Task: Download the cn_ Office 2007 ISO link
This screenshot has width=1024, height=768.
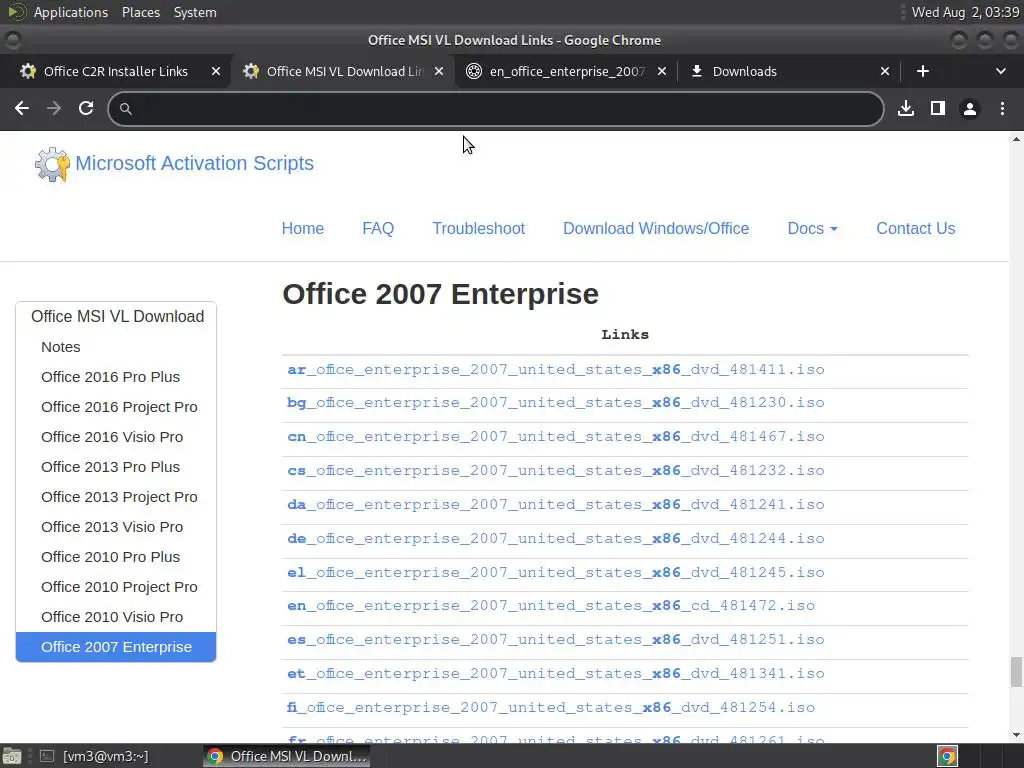Action: (x=556, y=437)
